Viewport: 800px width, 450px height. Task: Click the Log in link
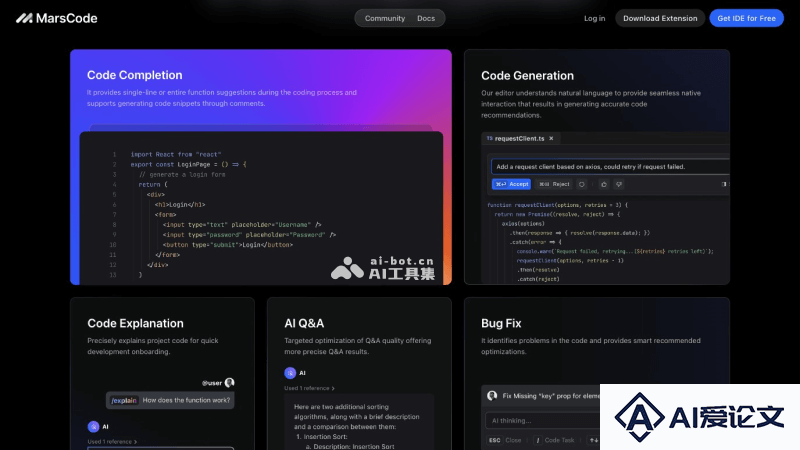[x=594, y=18]
